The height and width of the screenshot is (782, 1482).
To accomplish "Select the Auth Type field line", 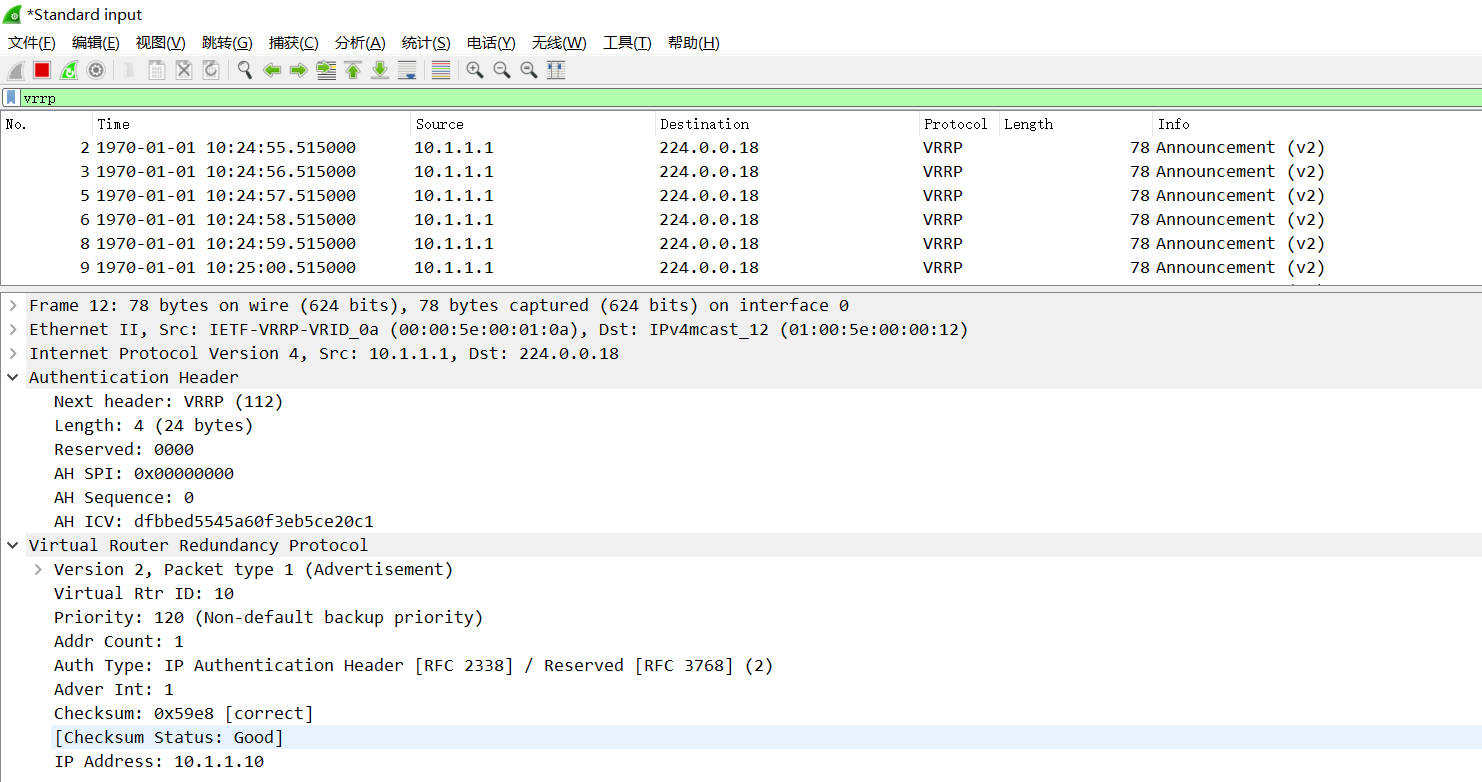I will click(414, 665).
